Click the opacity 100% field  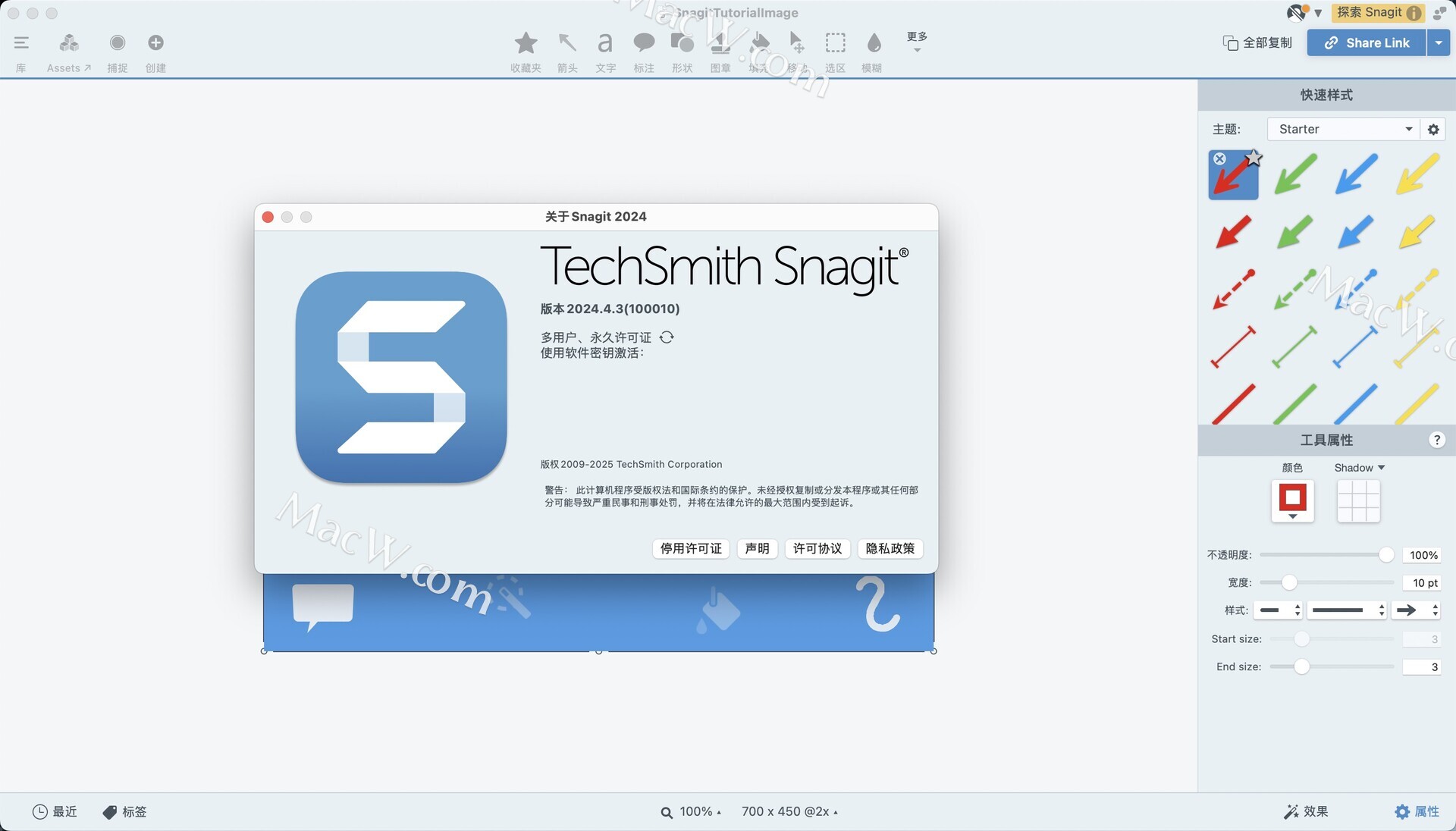click(1422, 555)
